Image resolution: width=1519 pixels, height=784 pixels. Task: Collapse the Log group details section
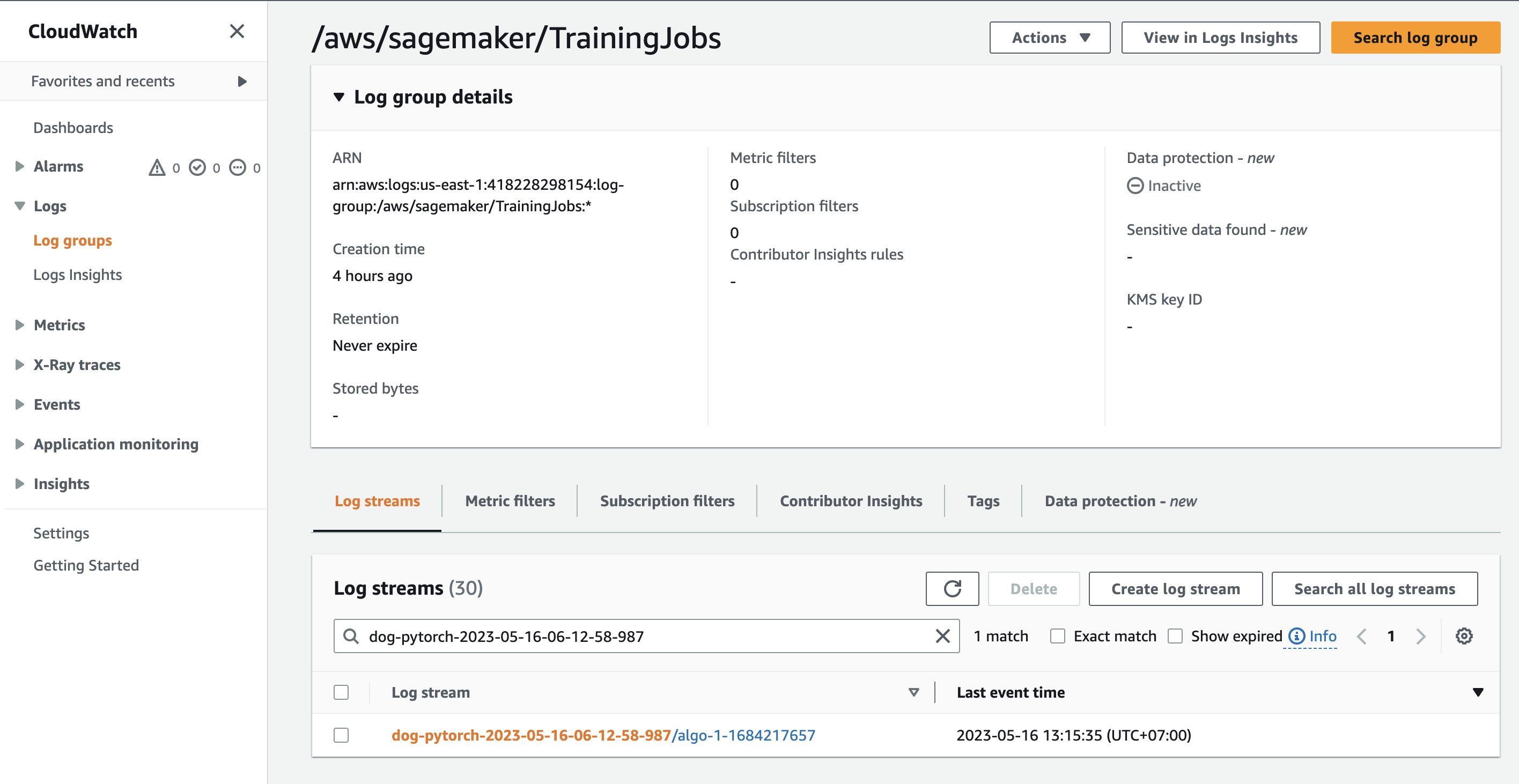click(338, 97)
